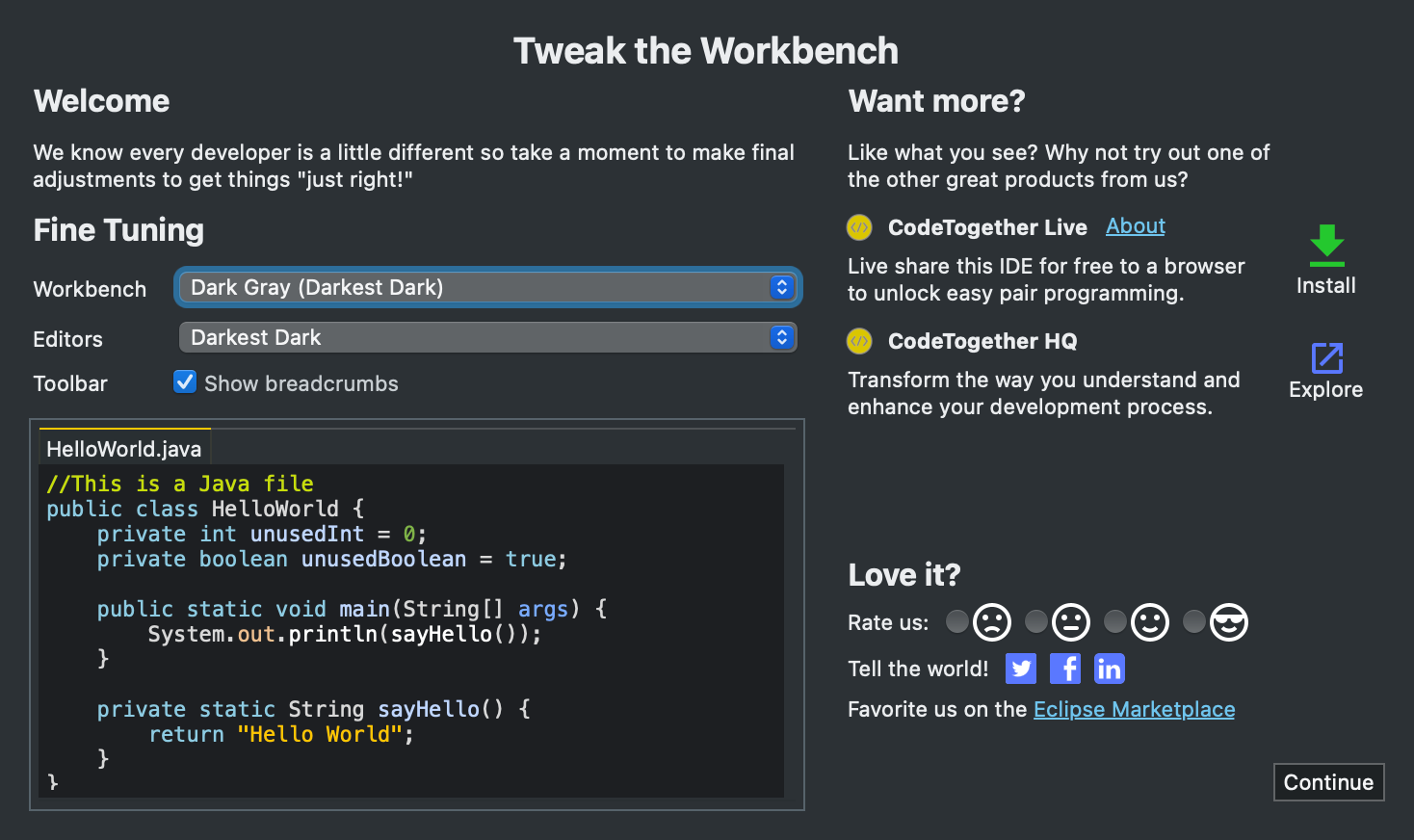
Task: Click the Explore external link icon
Action: 1326,358
